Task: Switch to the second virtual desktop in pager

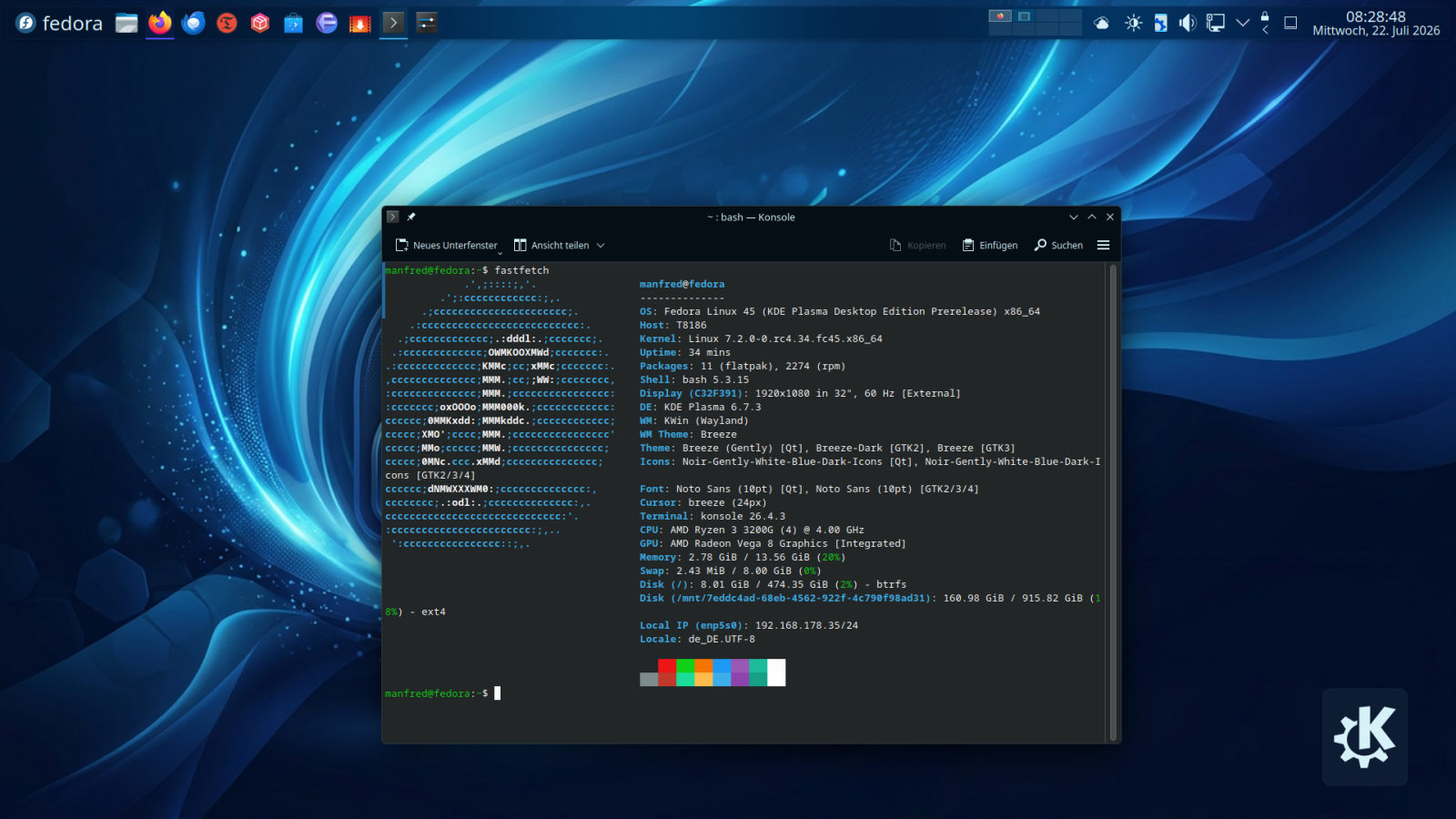Action: coord(1024,16)
